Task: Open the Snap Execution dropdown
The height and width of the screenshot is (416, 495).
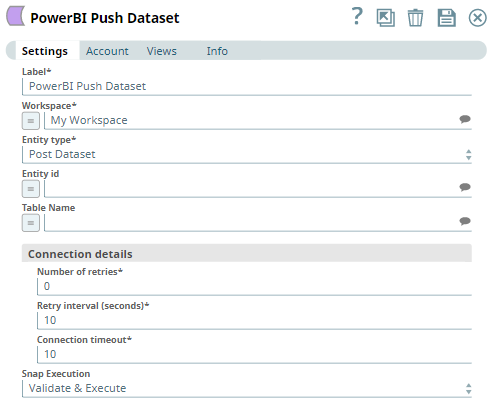Action: point(247,389)
